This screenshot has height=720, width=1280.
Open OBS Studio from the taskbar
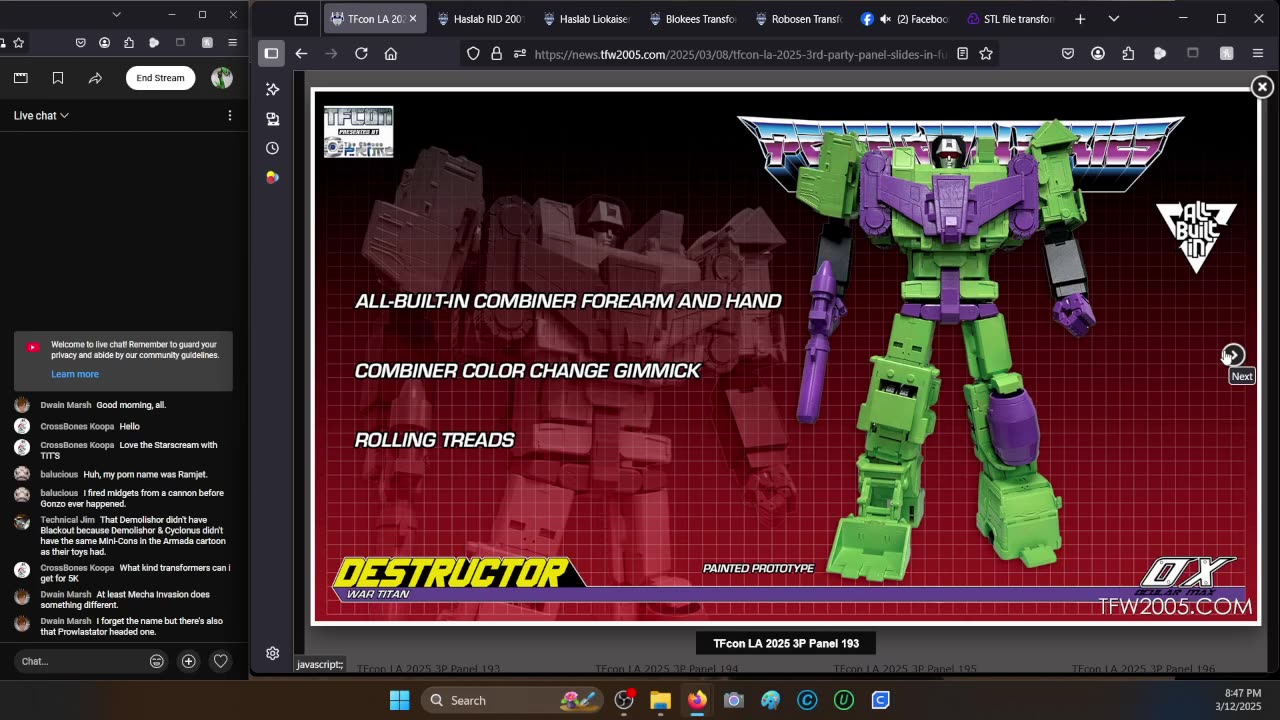coord(624,700)
